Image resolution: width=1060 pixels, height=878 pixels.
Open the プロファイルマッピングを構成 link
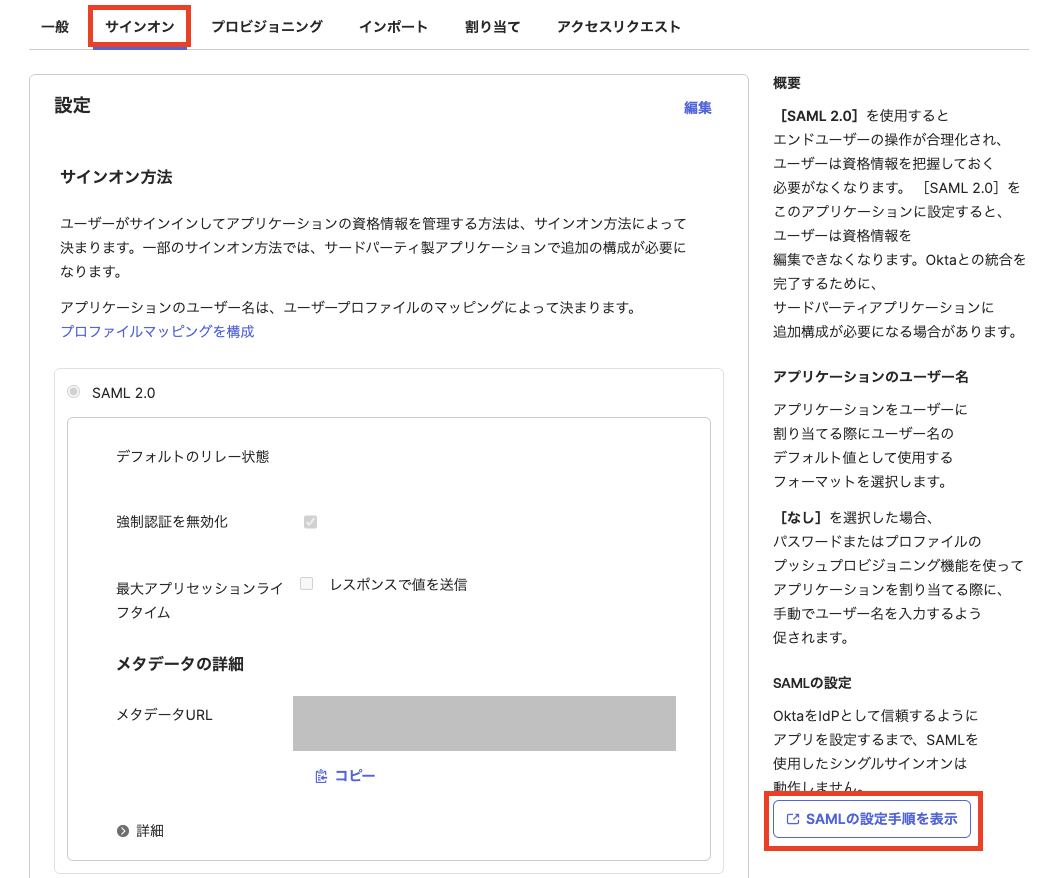(157, 331)
